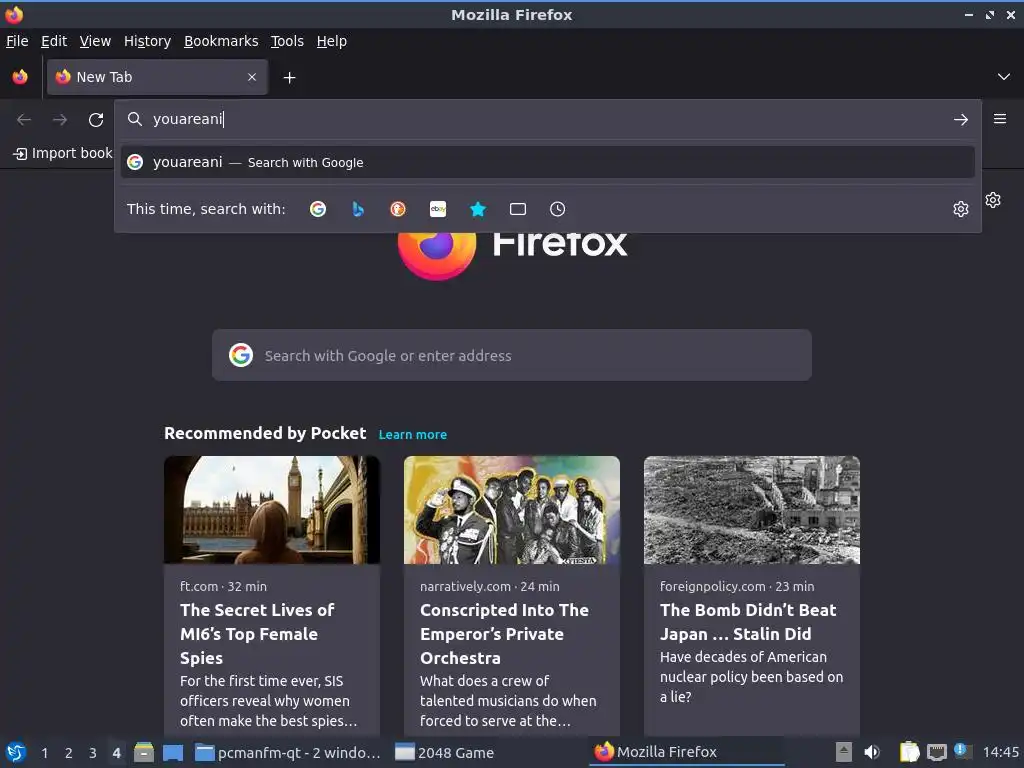Open Pocket Learn more link

click(x=413, y=435)
